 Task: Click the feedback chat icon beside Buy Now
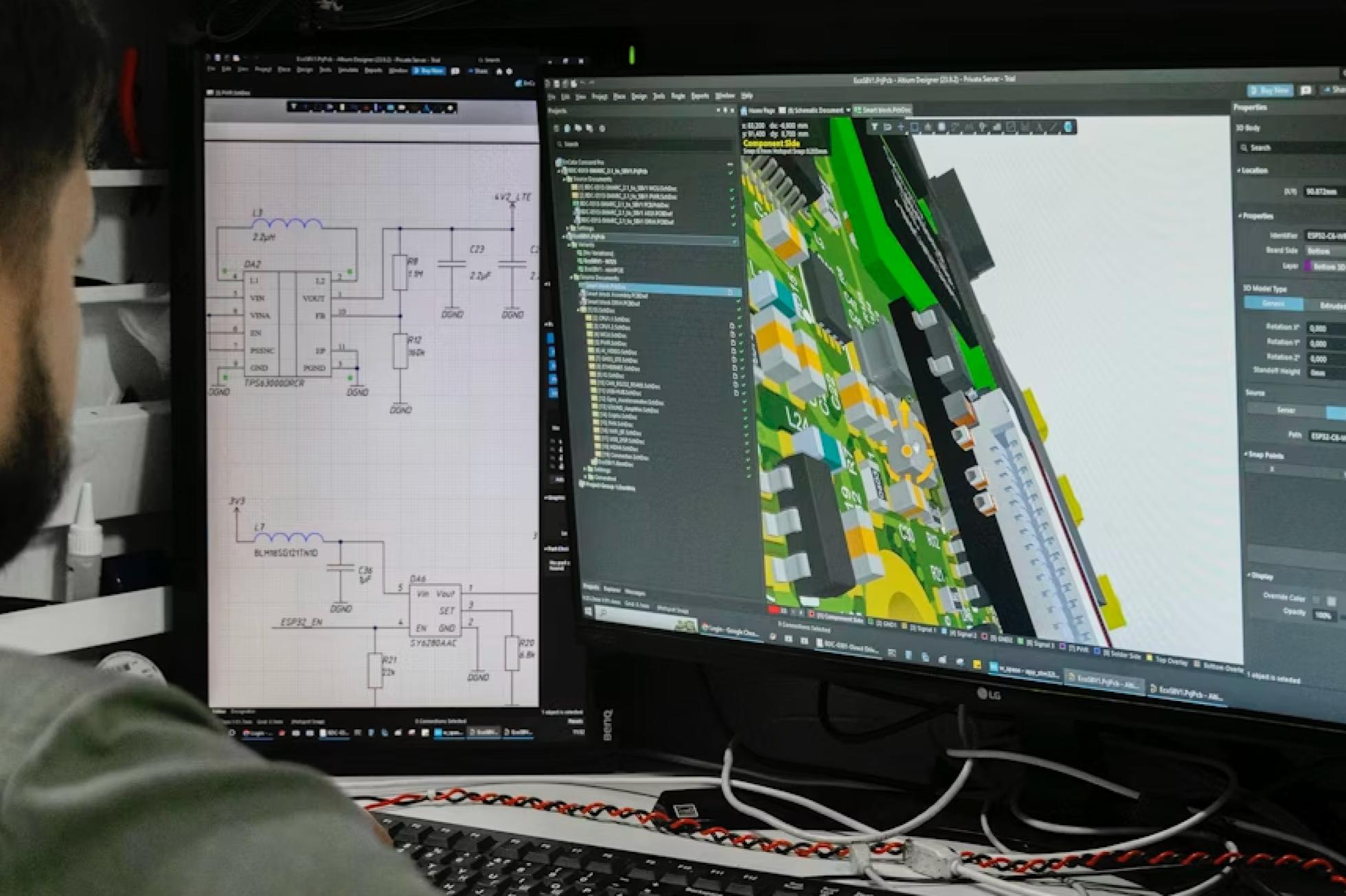click(x=1306, y=91)
